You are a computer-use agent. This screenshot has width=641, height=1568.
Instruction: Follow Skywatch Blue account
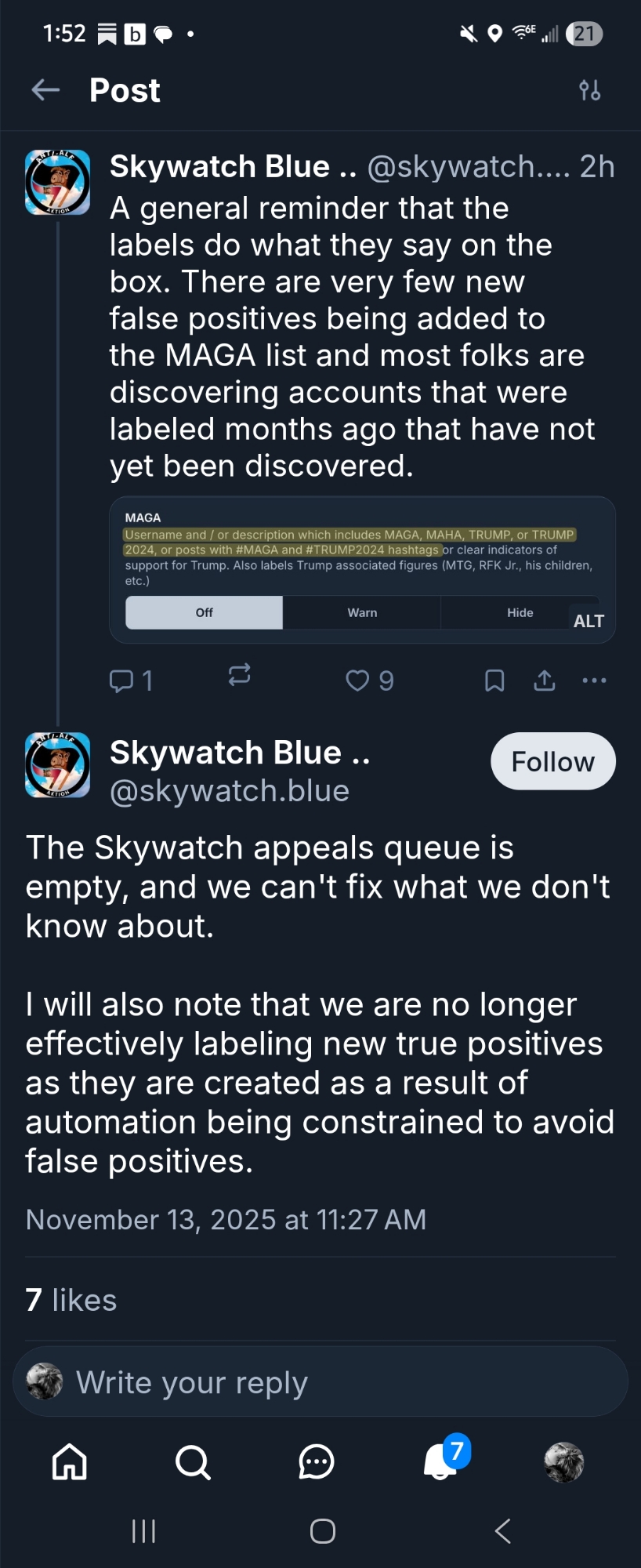(552, 761)
